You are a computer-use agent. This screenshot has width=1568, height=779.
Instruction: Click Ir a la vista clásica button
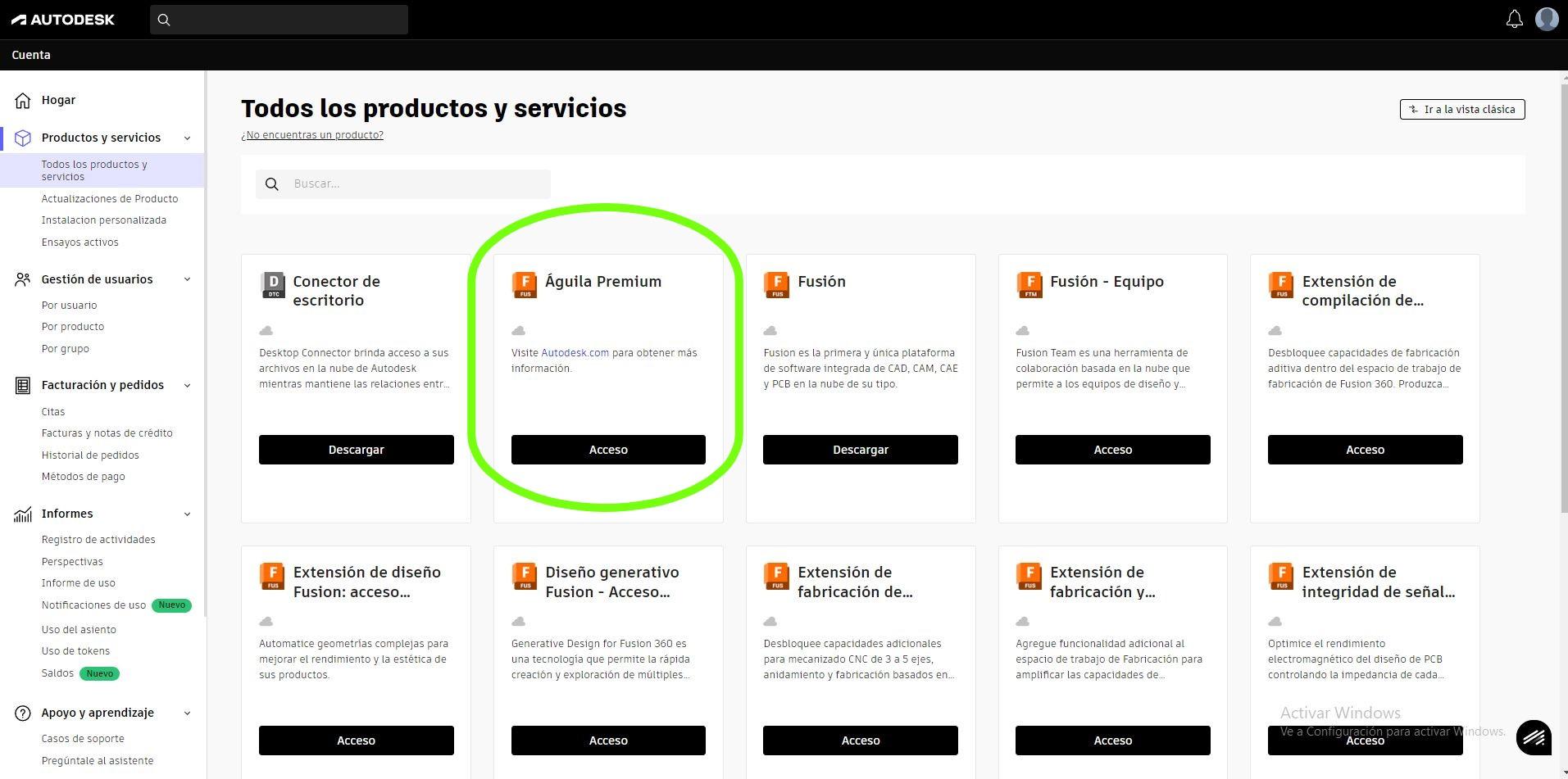click(1462, 109)
